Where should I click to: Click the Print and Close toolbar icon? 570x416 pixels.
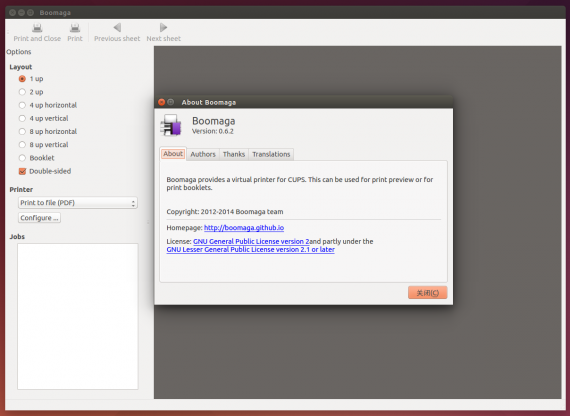click(x=37, y=28)
